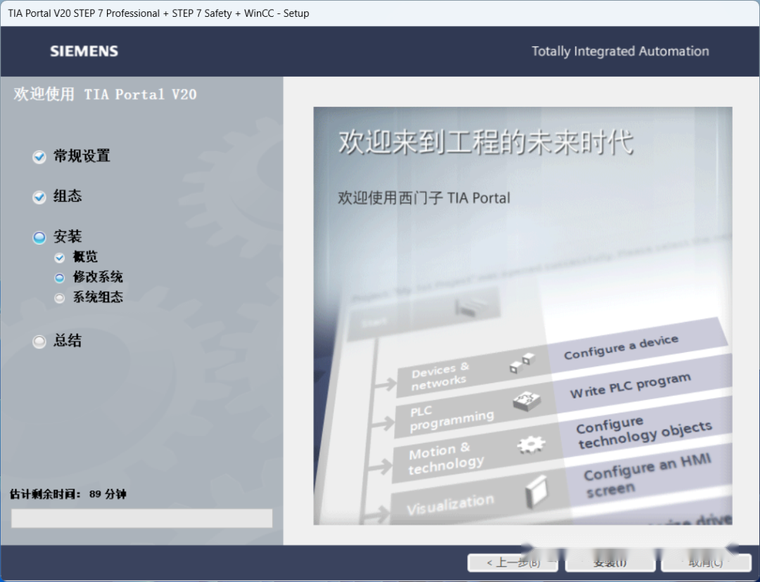Click the blue in-progress icon beside 修改系统

60,278
